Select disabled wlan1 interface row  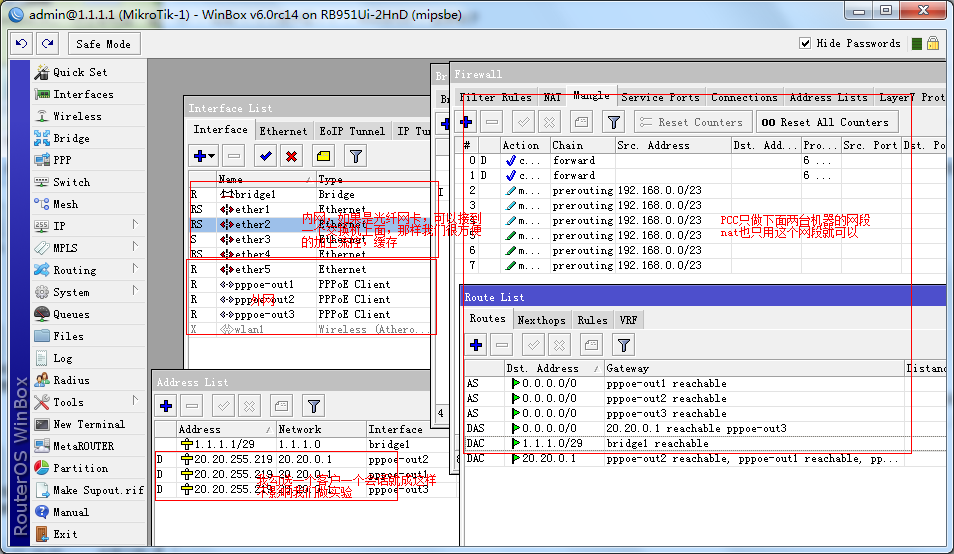coord(310,329)
